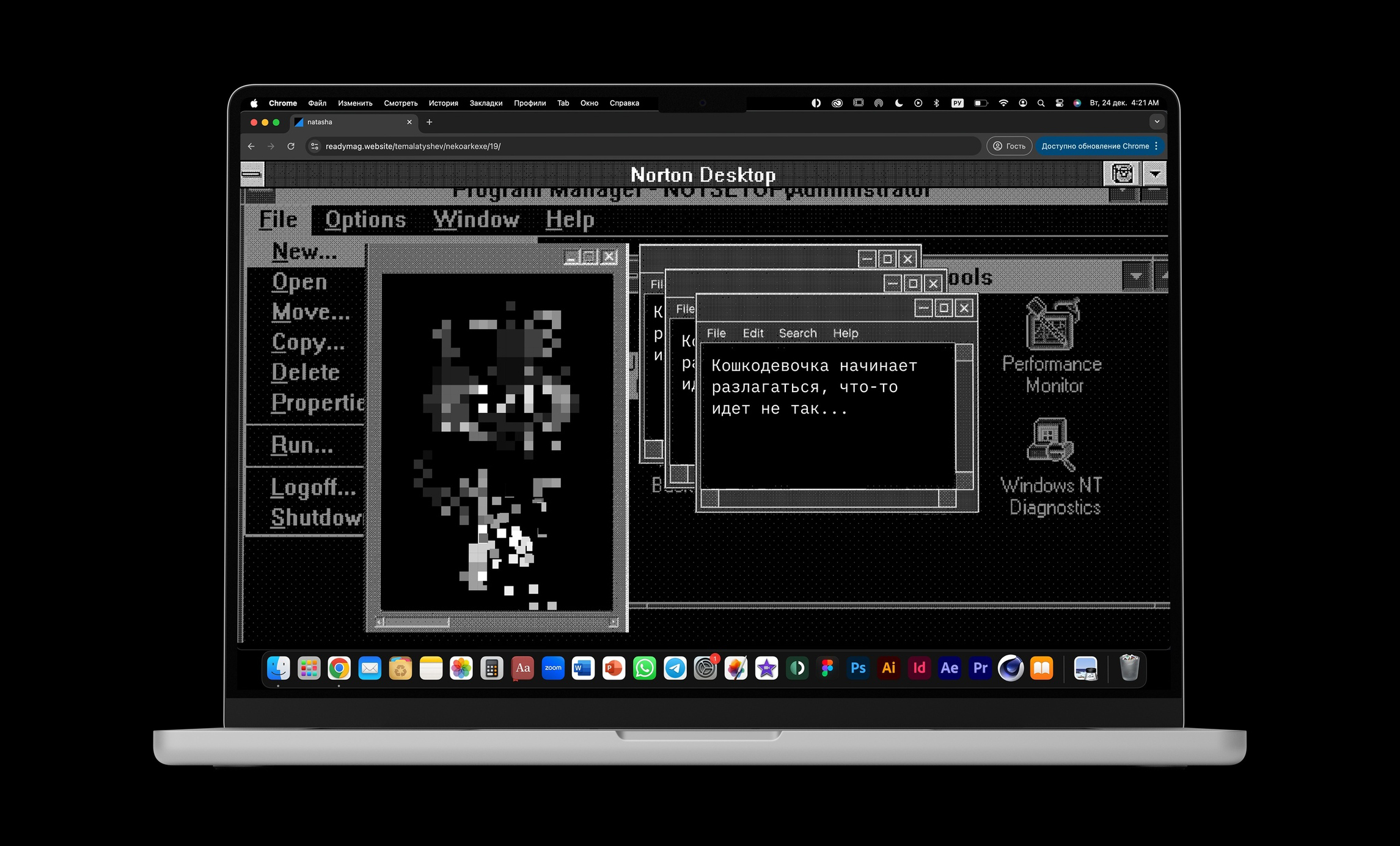Open the Performance Monitor icon
The width and height of the screenshot is (1400, 846).
1052,324
